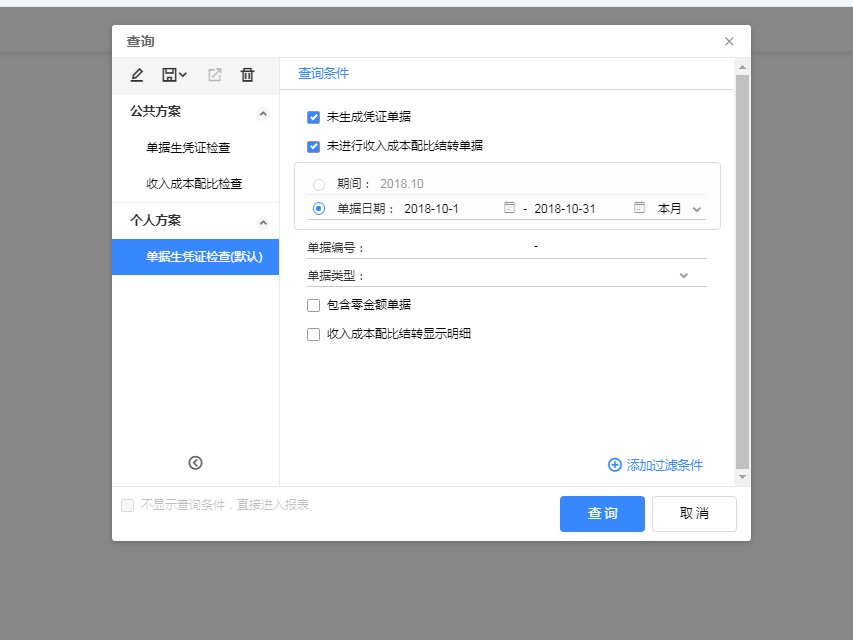The image size is (853, 640).
Task: Switch to the 查询条件 tab
Action: tap(323, 74)
